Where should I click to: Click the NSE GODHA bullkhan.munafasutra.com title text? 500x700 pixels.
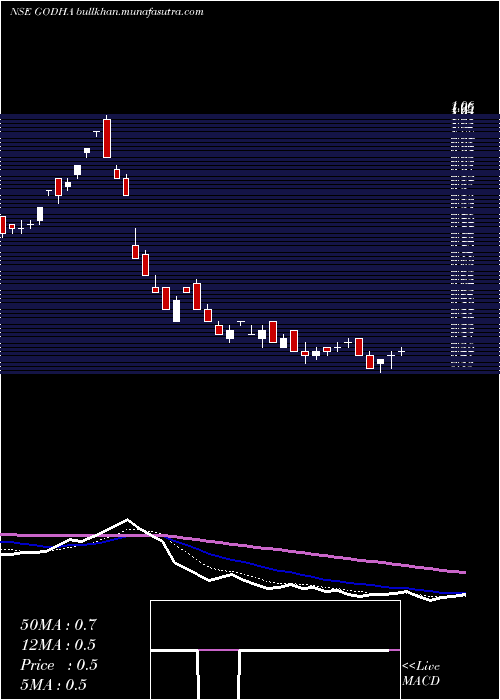tap(107, 12)
